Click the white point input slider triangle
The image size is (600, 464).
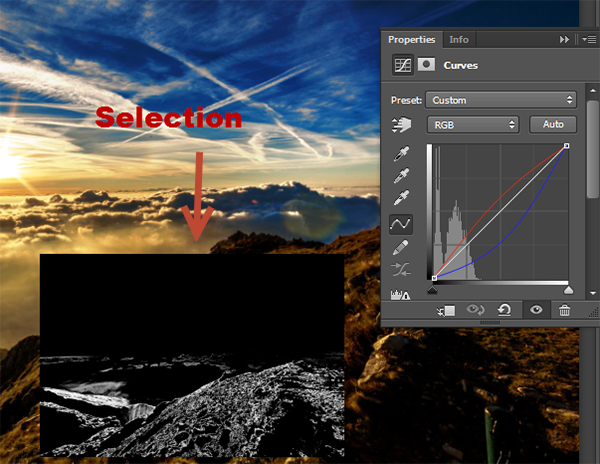pyautogui.click(x=568, y=289)
